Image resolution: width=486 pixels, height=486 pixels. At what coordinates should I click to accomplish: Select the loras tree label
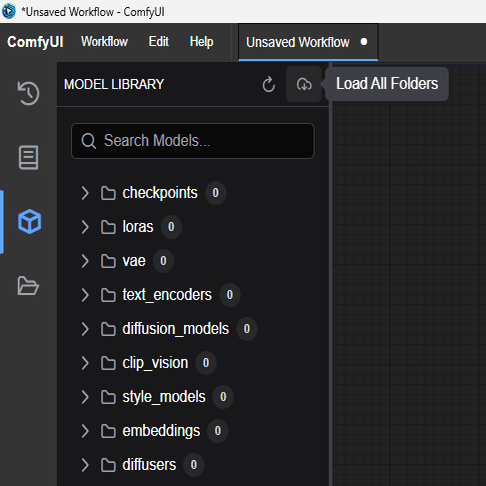pos(138,227)
